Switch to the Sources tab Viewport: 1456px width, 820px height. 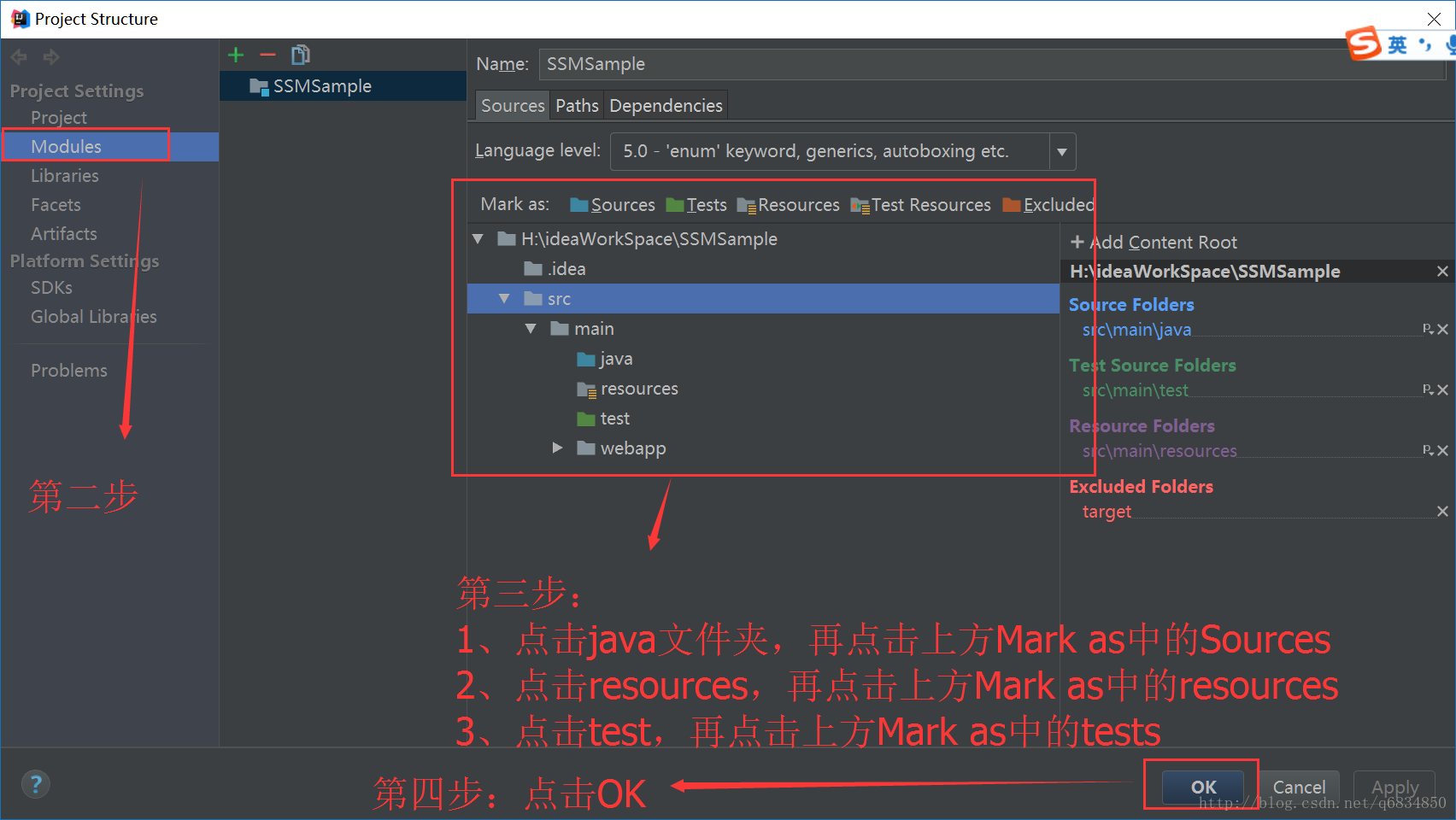click(513, 105)
